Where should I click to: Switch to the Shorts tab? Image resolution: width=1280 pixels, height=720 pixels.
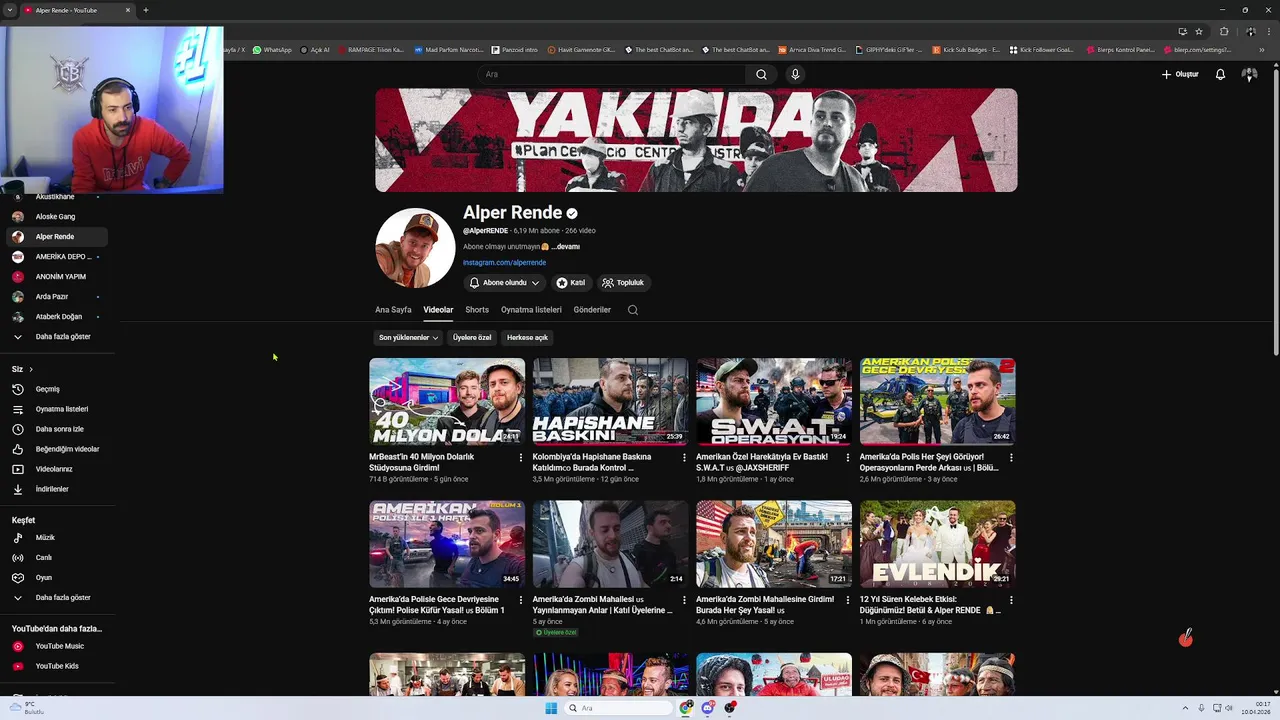pyautogui.click(x=477, y=310)
